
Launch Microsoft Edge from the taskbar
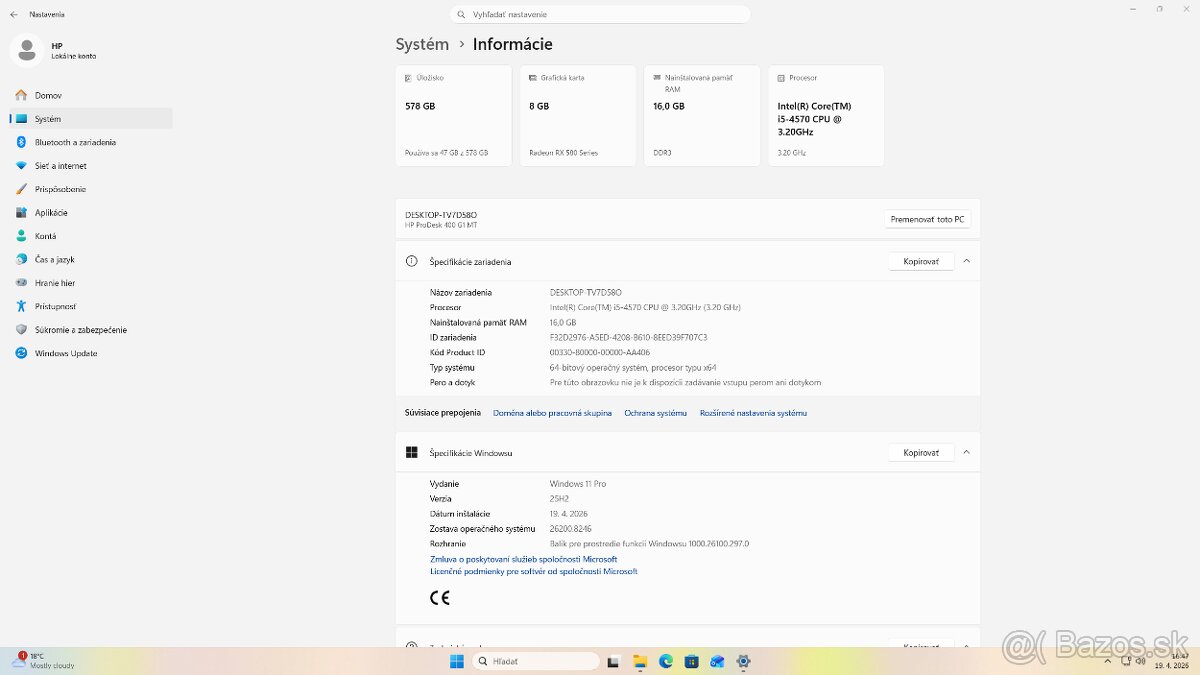(666, 661)
